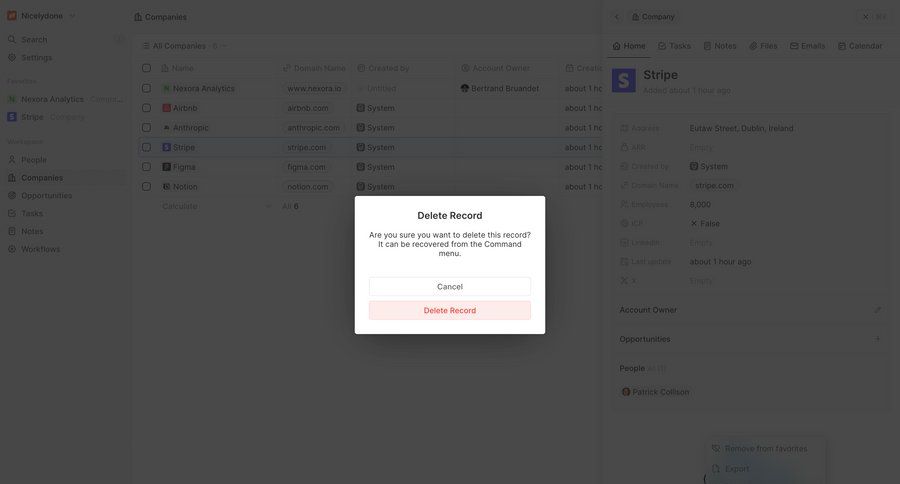Click the Stripe avatar logo in panel

pyautogui.click(x=624, y=80)
